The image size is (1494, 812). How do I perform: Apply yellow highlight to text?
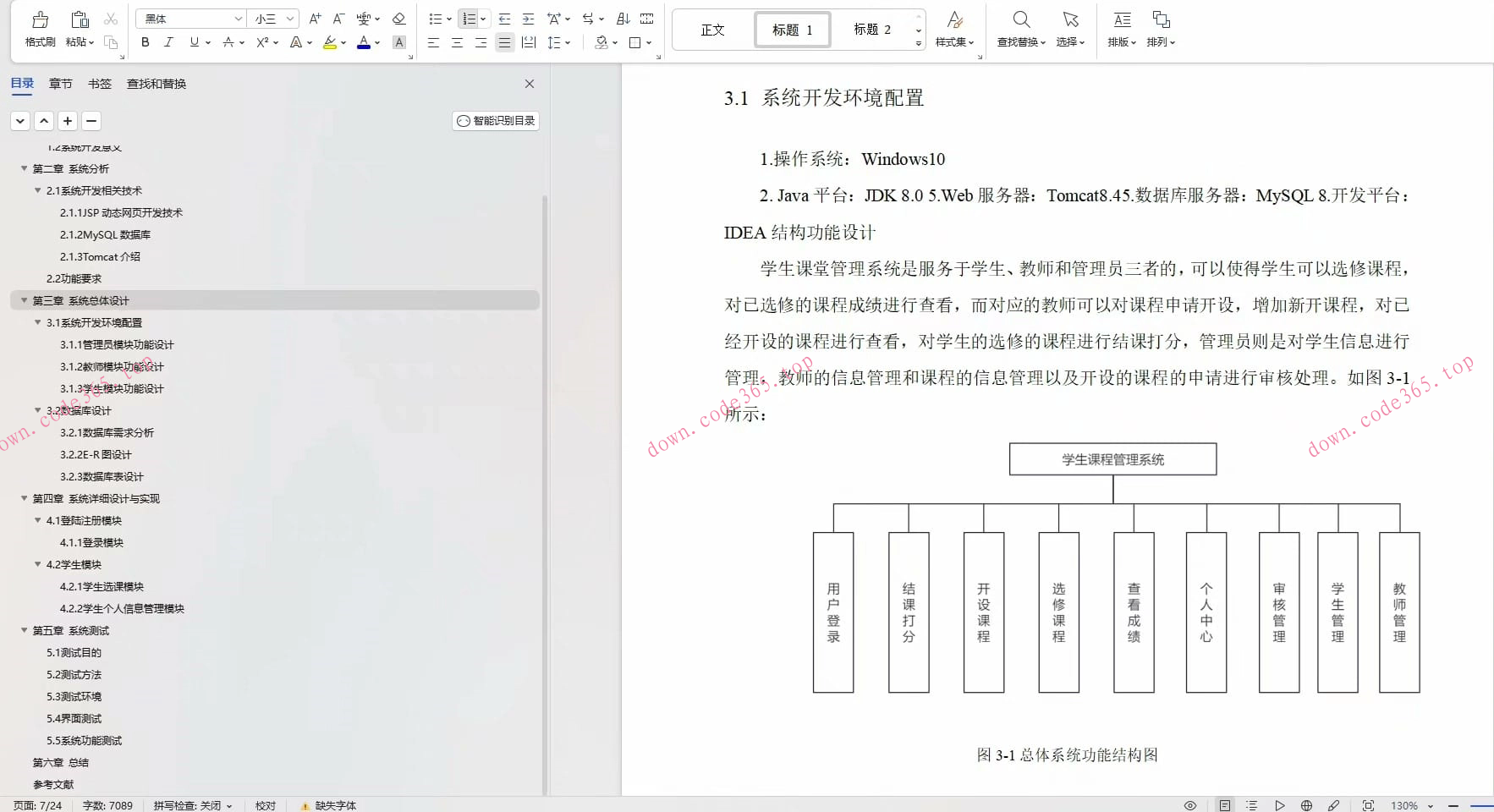point(330,42)
